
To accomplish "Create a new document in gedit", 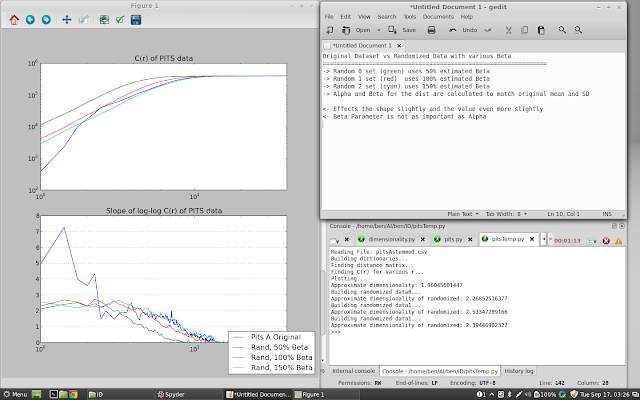I will [x=329, y=30].
